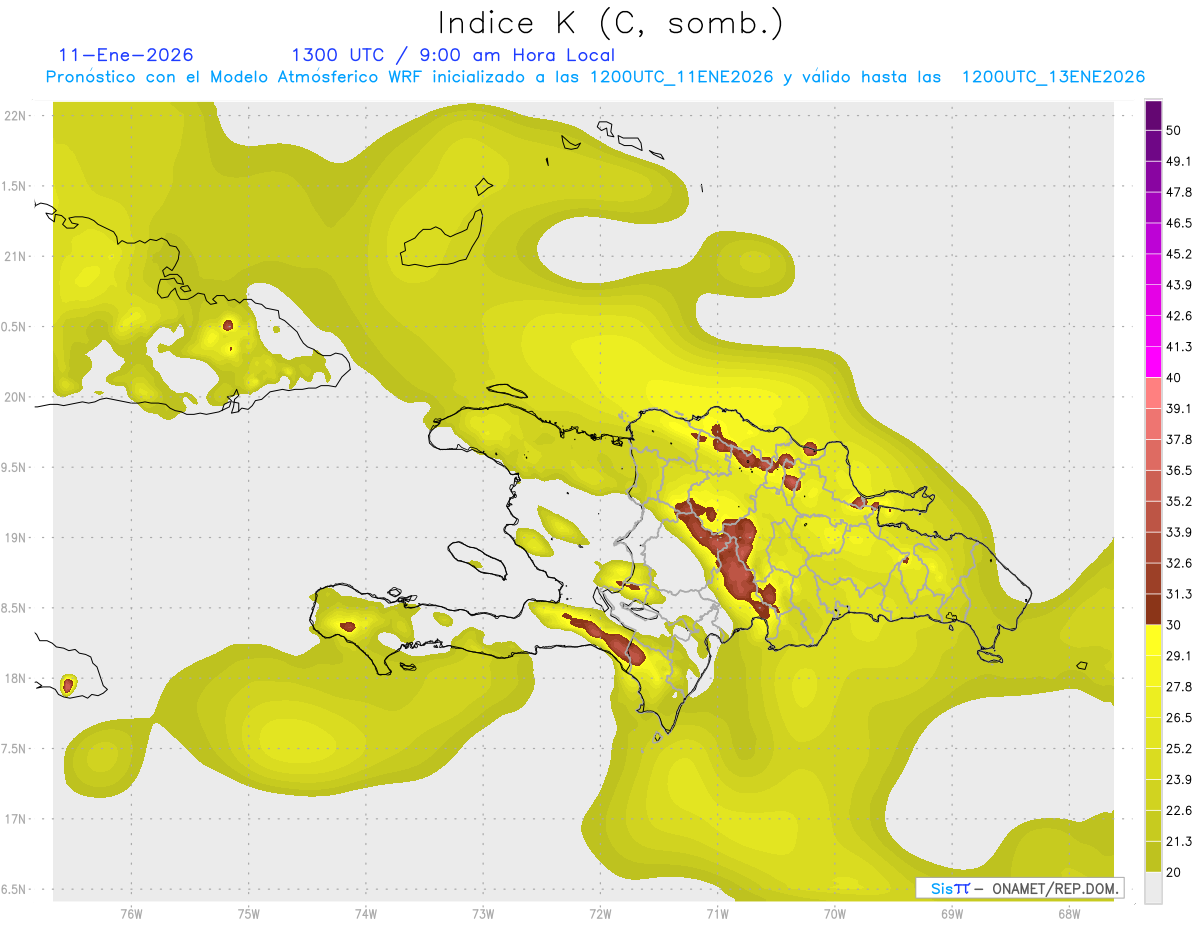Click the "21N" latitude label
Screen dimensions: 1200x927
tap(15, 256)
